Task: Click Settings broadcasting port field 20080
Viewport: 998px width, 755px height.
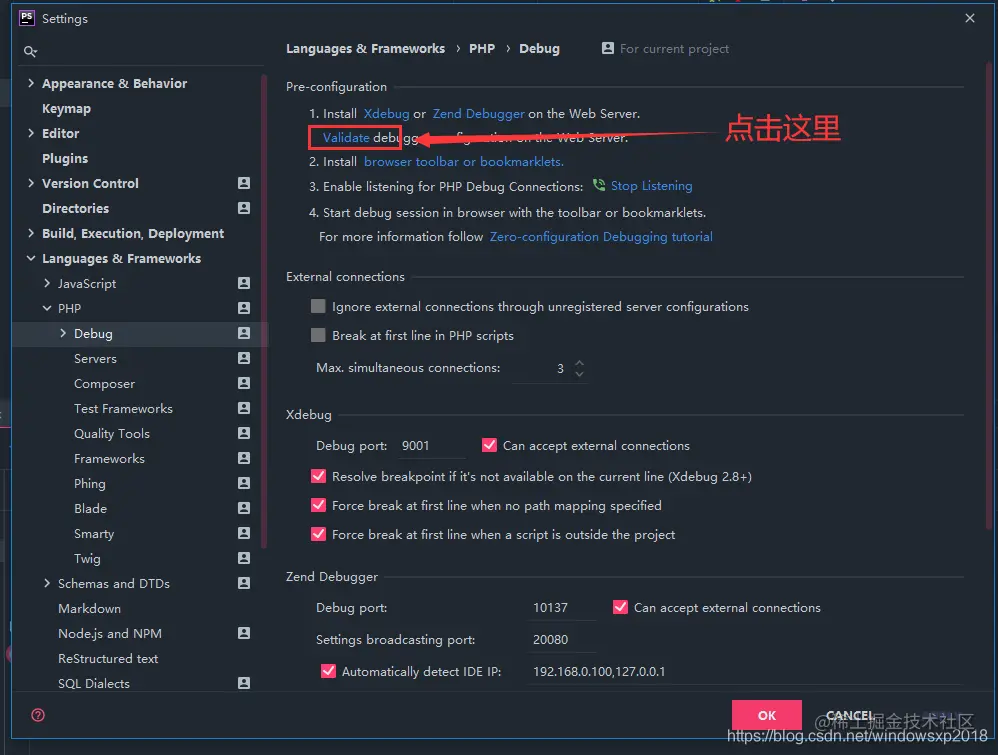Action: click(x=562, y=639)
